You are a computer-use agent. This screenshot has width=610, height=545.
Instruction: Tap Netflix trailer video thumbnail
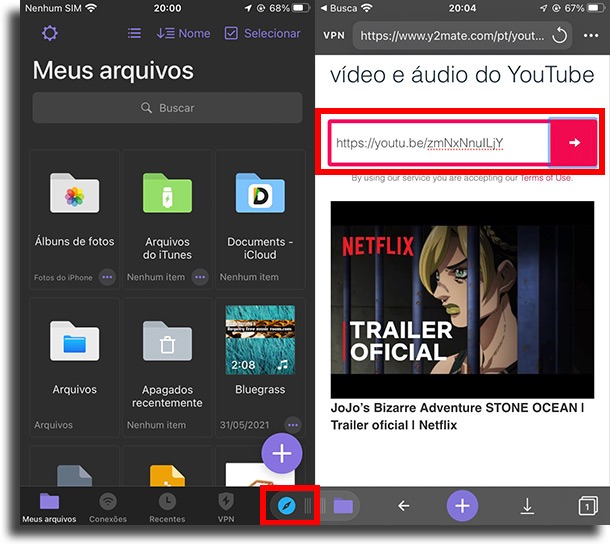(x=462, y=300)
